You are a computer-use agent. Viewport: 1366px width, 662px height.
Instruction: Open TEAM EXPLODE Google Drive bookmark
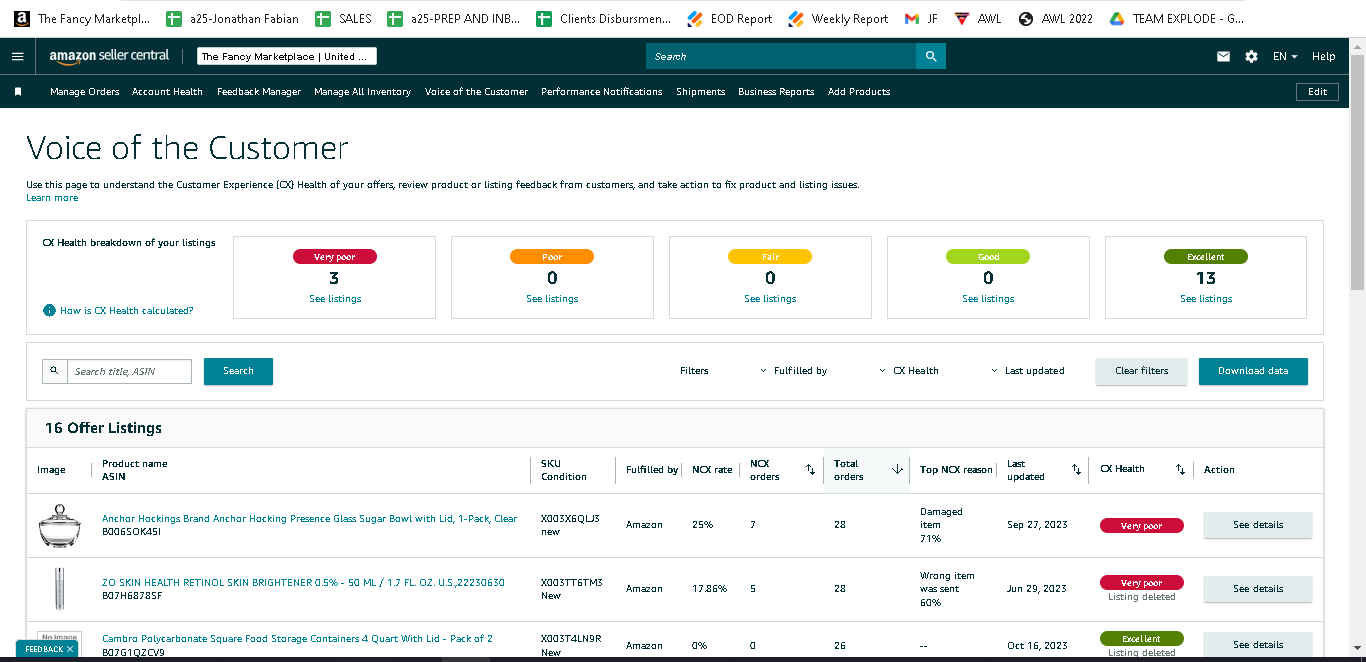[x=1176, y=18]
